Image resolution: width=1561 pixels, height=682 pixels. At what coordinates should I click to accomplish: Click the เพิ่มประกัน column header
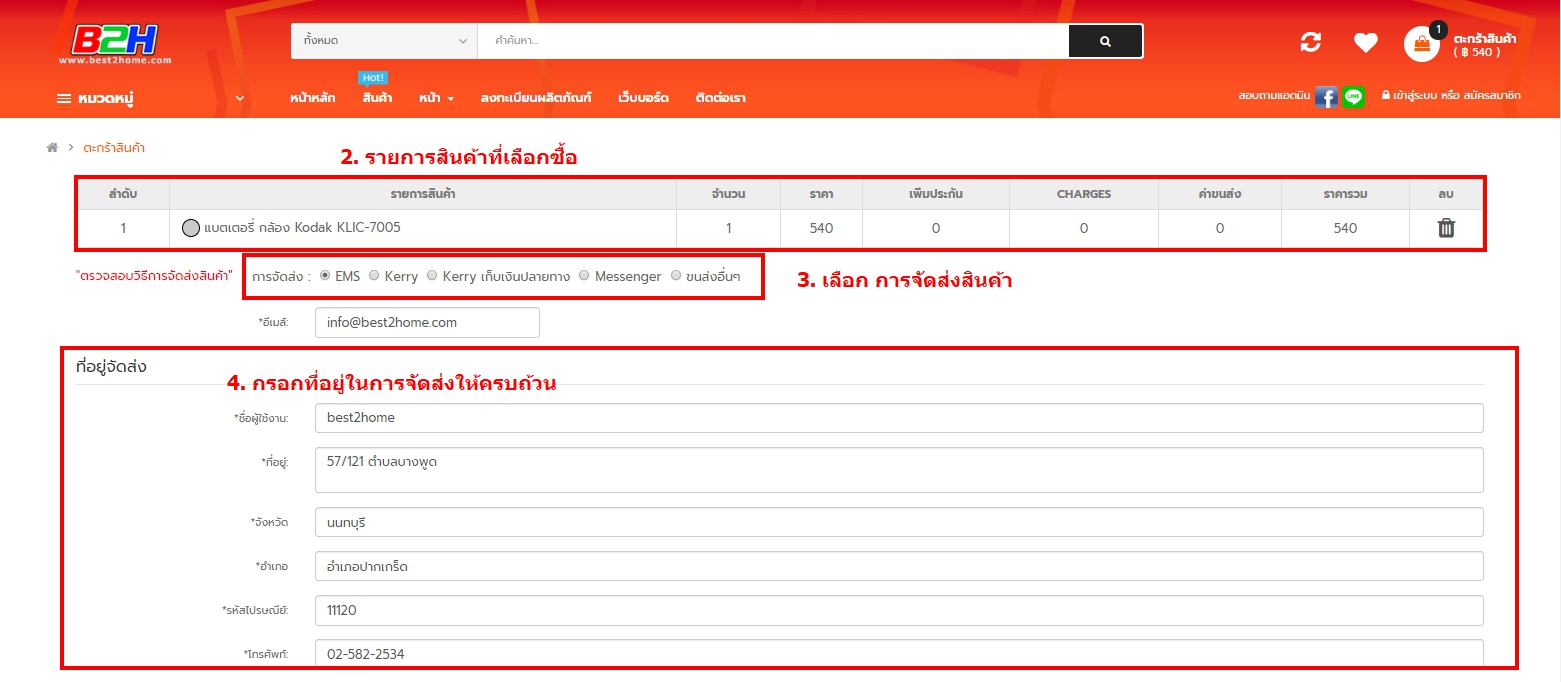(x=936, y=193)
